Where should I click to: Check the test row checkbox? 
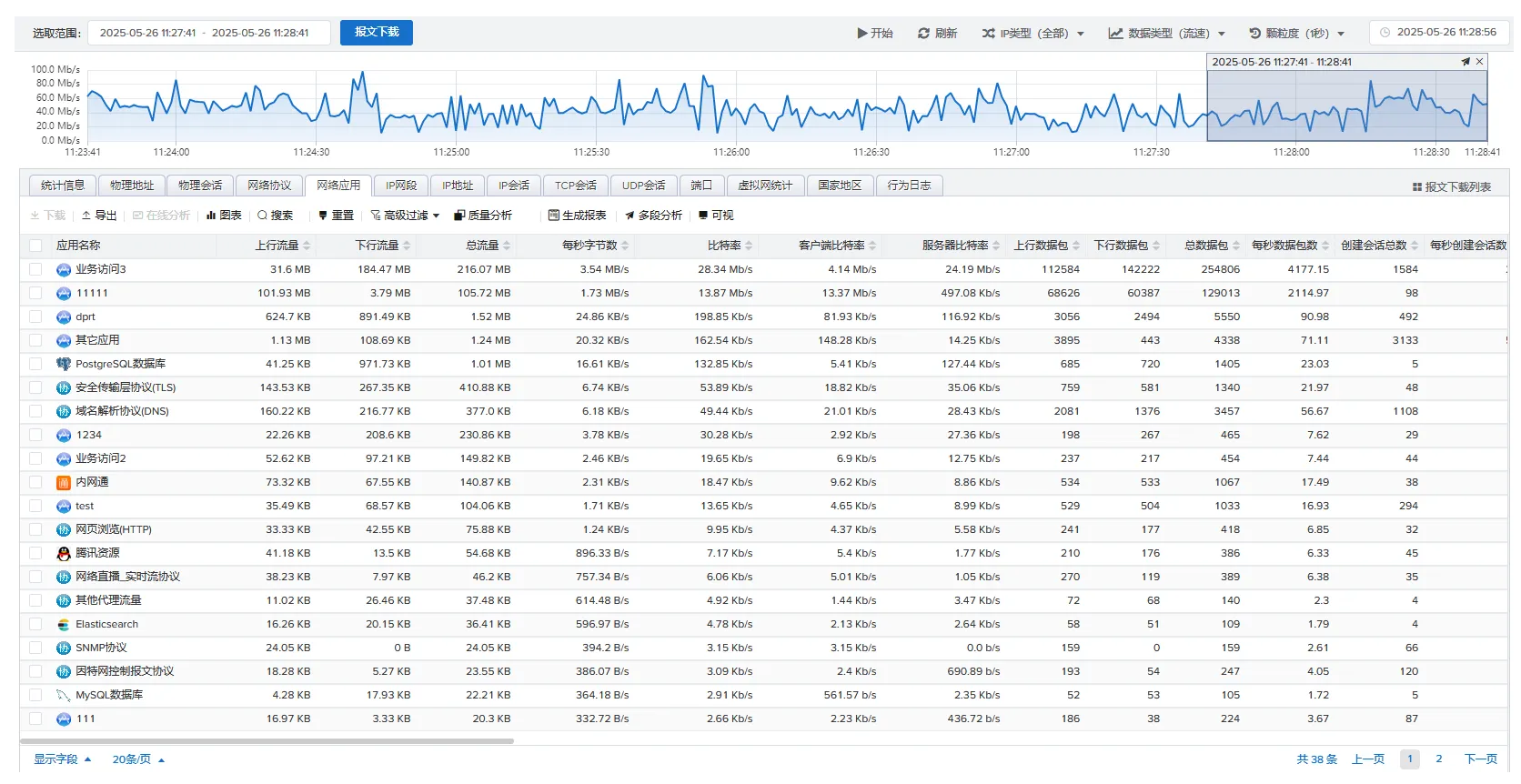pyautogui.click(x=35, y=506)
